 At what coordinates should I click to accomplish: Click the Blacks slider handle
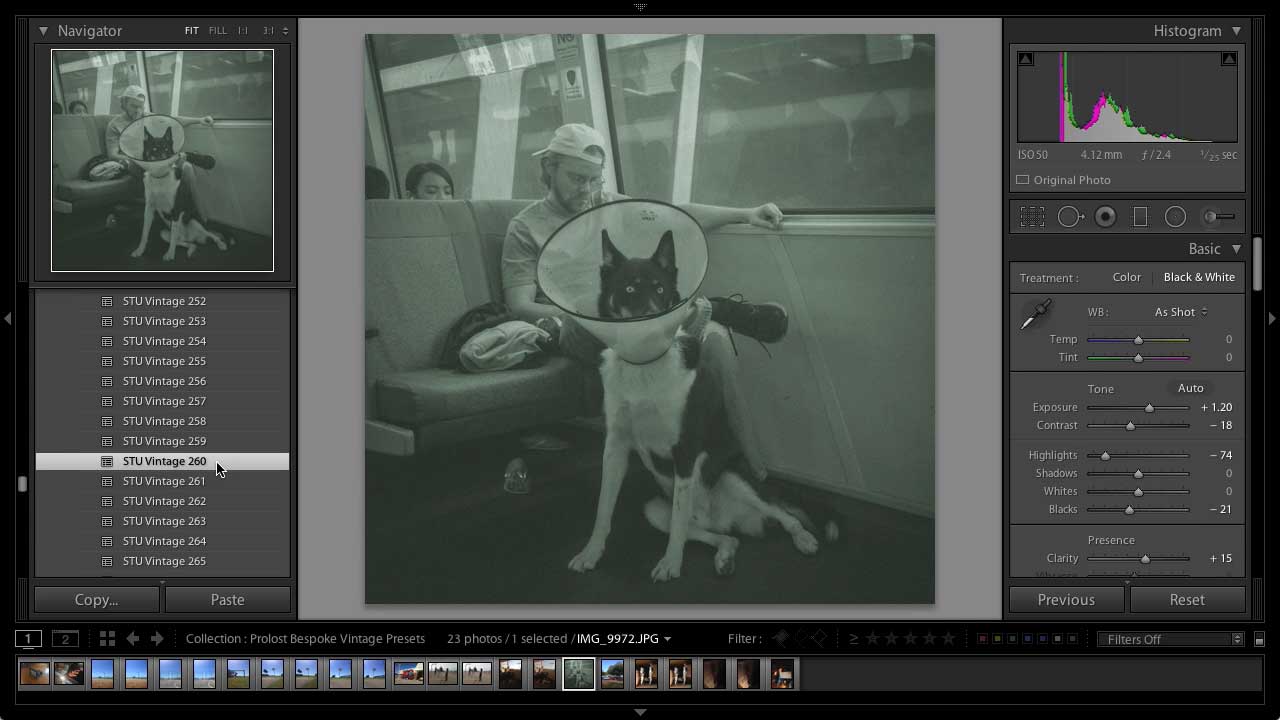1129,510
